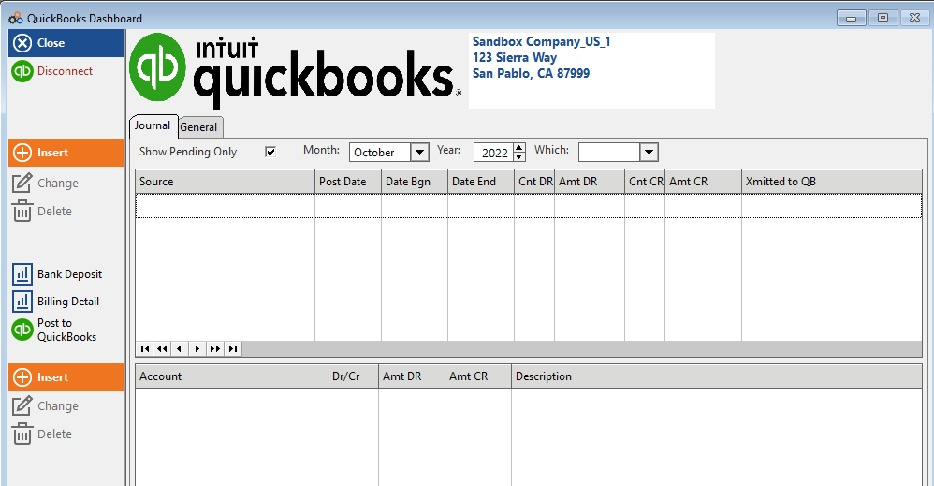Viewport: 934px width, 486px height.
Task: Click the journal grid's Amt DR column header
Action: (590, 182)
